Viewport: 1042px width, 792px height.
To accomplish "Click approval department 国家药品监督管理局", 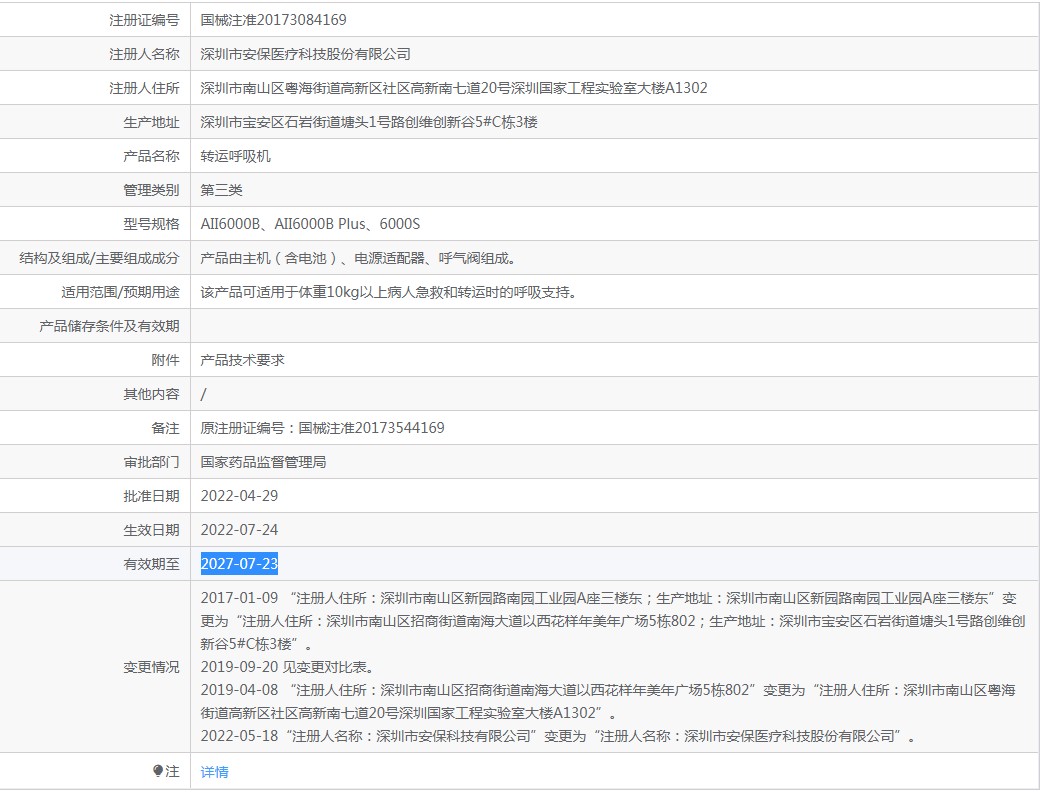I will click(263, 462).
